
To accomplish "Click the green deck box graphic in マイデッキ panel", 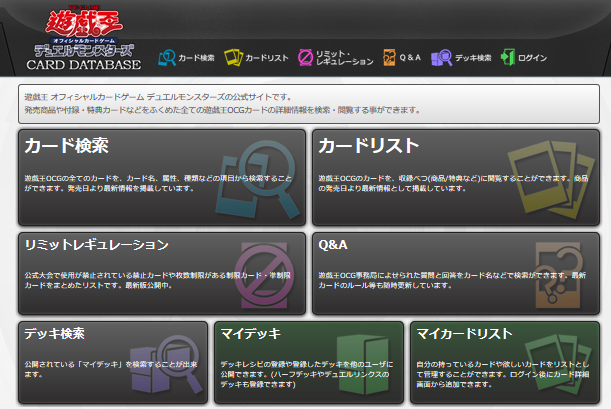I will coord(363,365).
